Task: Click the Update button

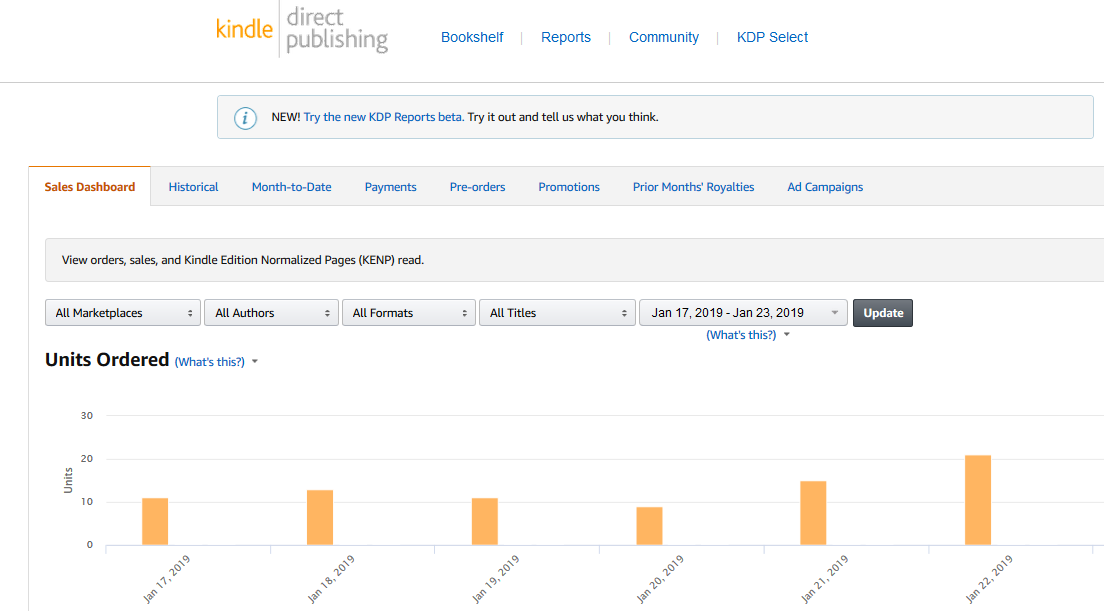Action: coord(883,313)
